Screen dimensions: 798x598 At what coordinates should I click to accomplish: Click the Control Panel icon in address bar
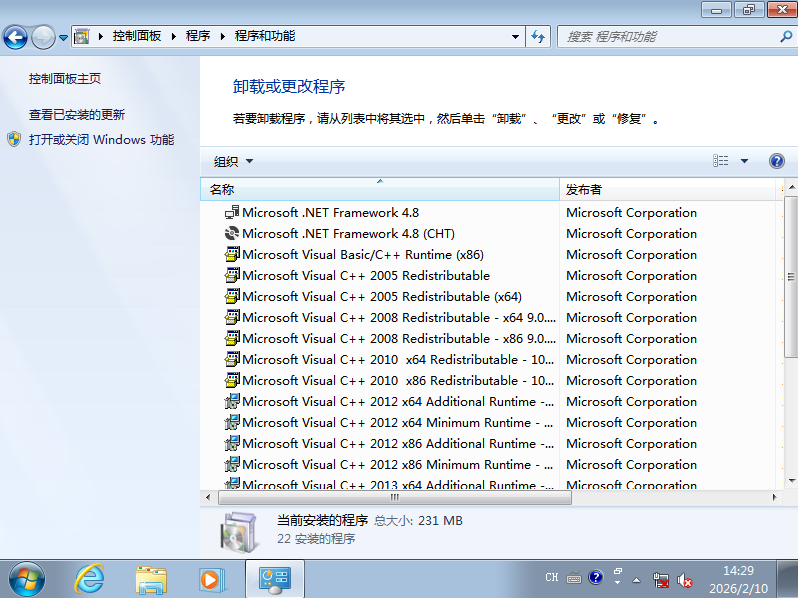(81, 37)
